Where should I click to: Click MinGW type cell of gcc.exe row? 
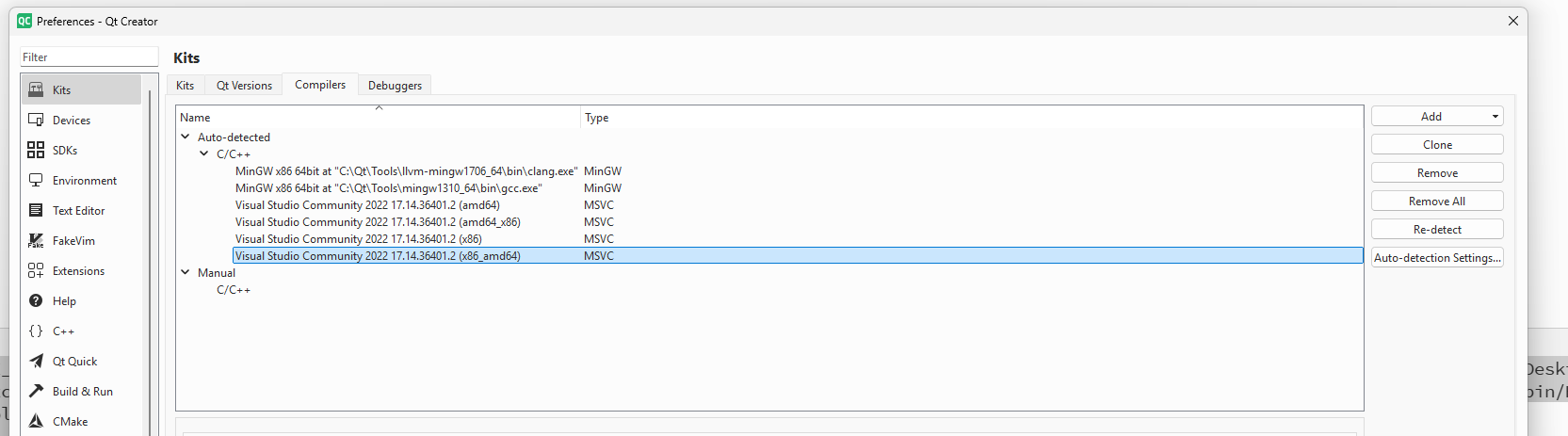click(x=603, y=188)
